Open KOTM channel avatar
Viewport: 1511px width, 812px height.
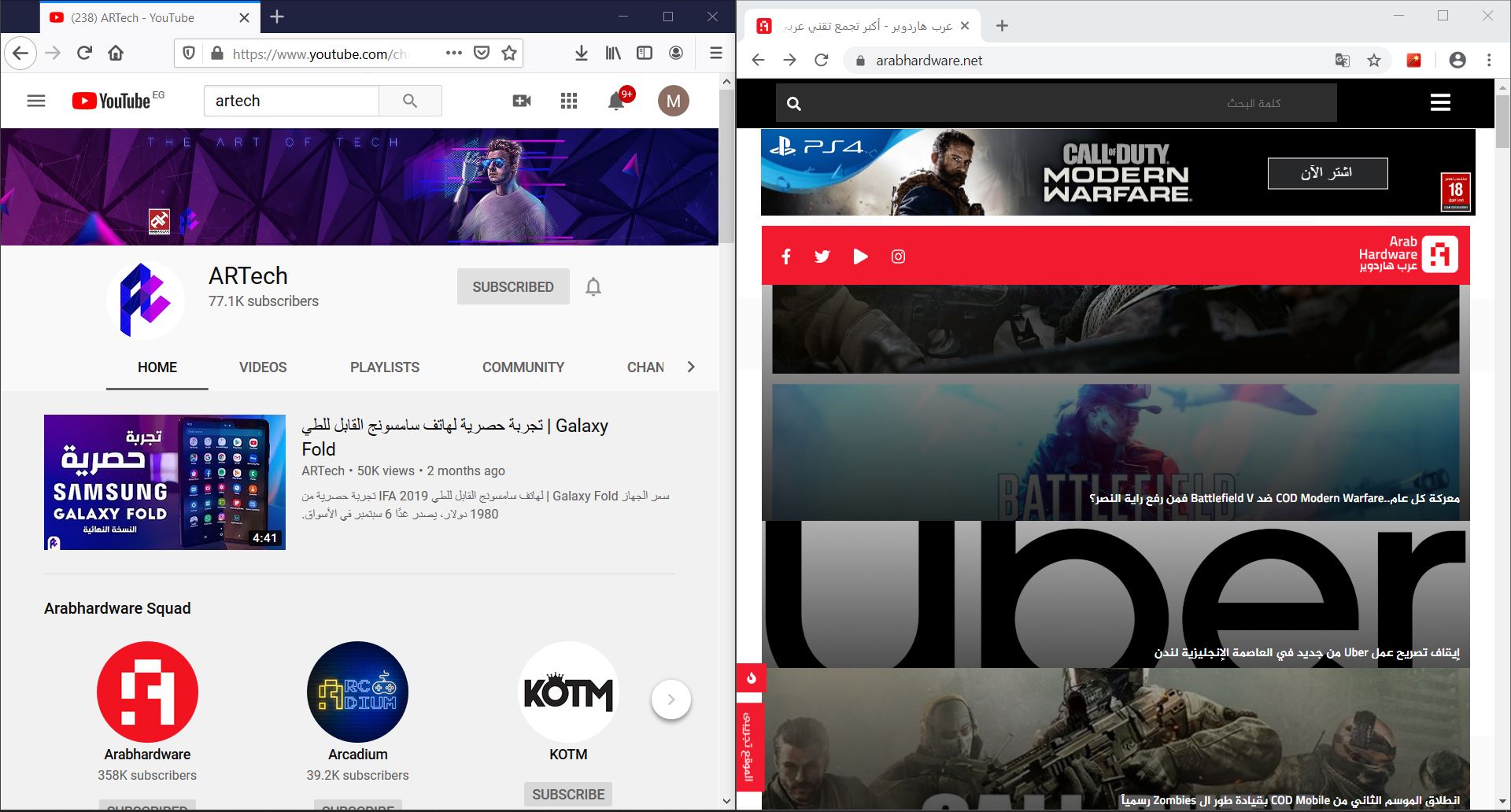(x=568, y=692)
